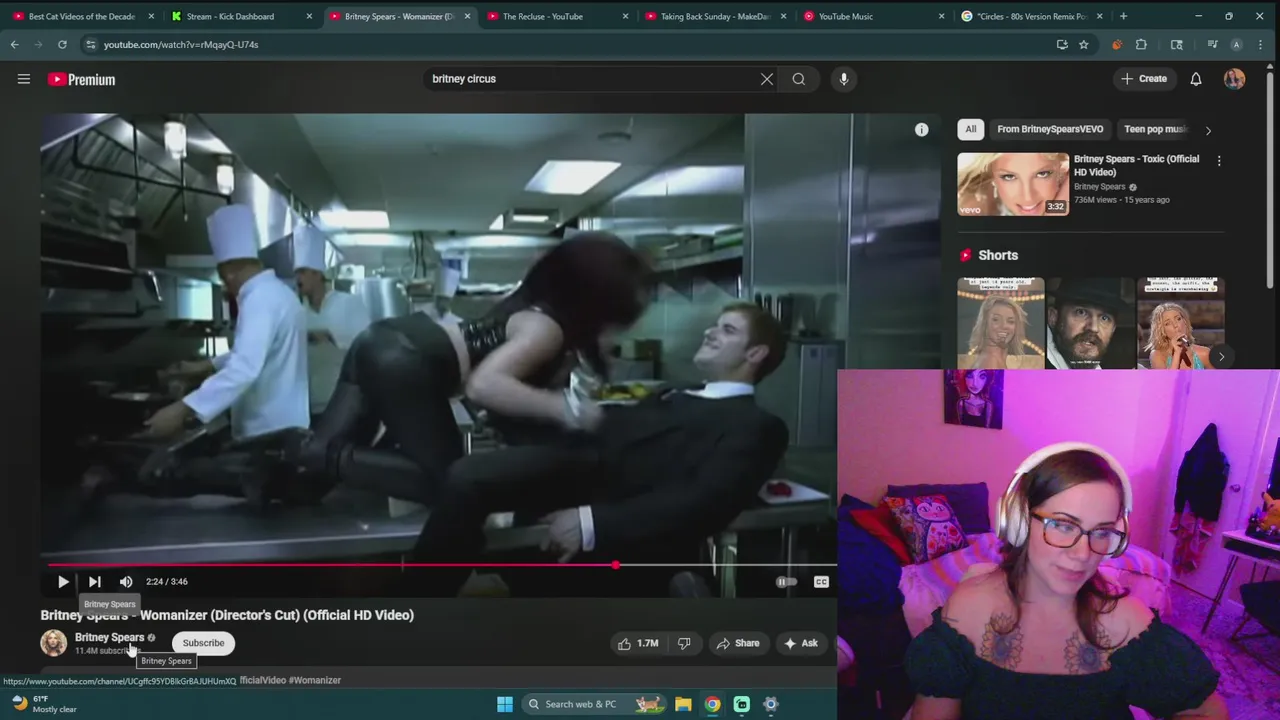Switch to The Recluse YouTube tab
Image resolution: width=1280 pixels, height=720 pixels.
coord(557,16)
